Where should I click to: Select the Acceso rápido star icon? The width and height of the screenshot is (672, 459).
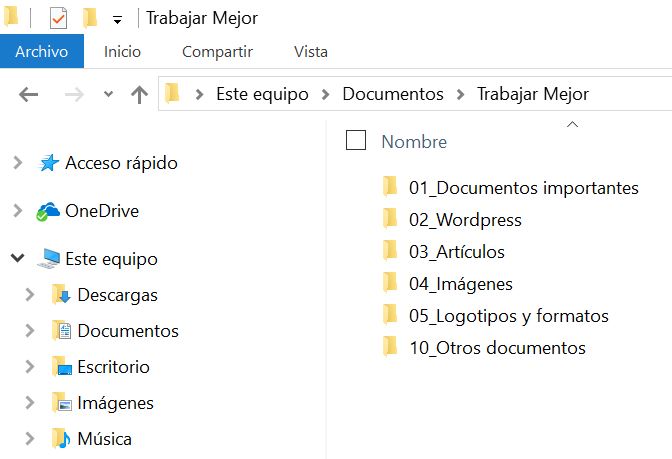[48, 163]
